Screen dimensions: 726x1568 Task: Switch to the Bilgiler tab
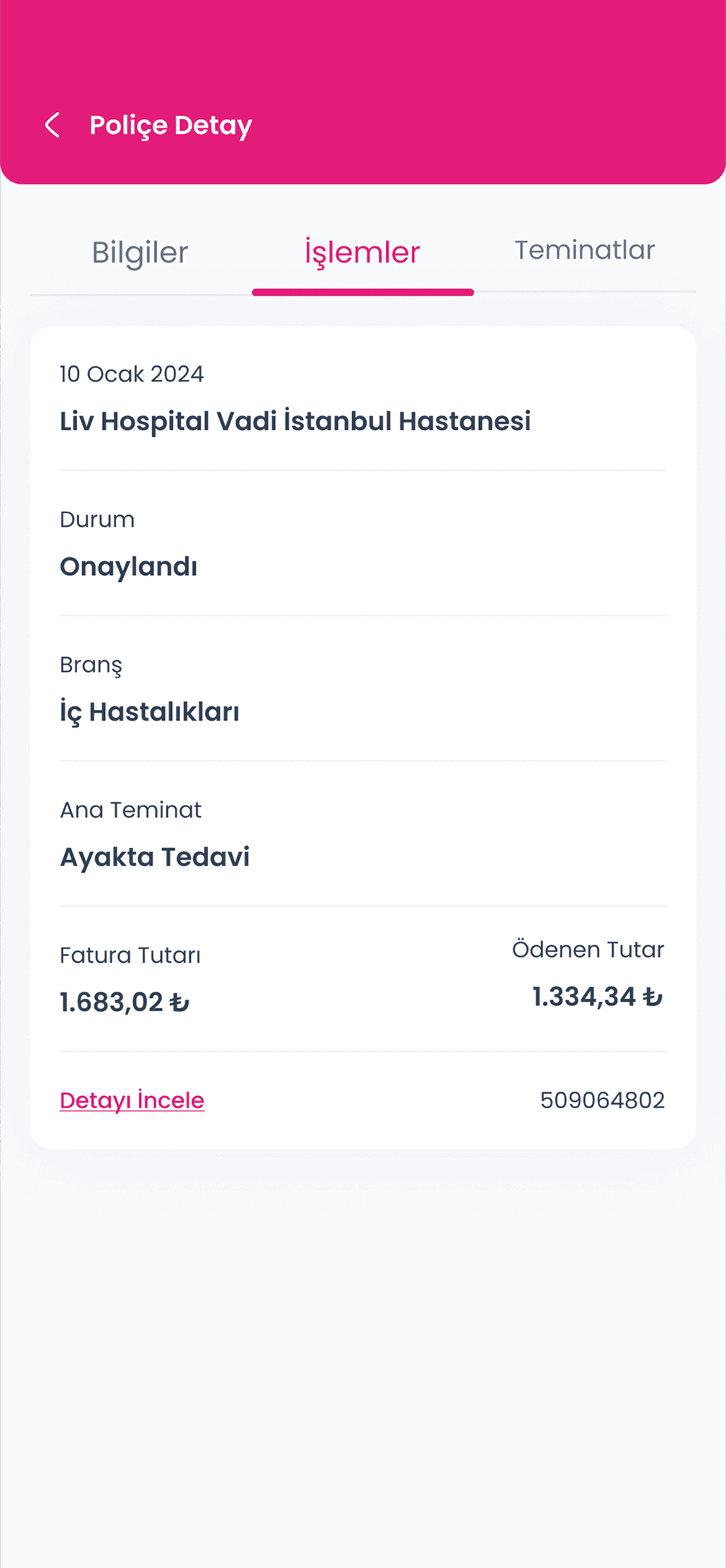click(x=140, y=252)
